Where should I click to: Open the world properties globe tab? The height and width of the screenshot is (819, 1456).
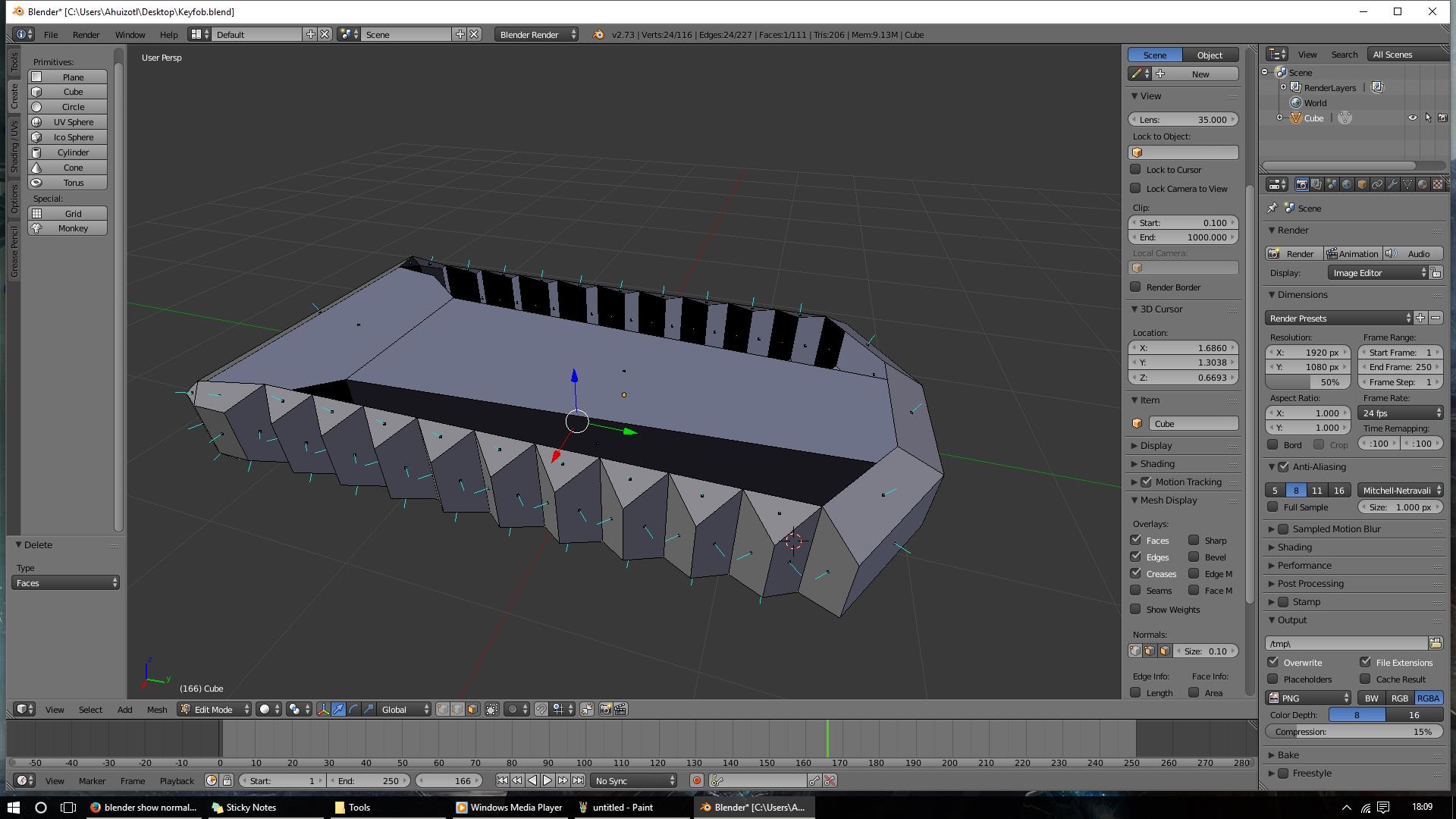[1347, 184]
